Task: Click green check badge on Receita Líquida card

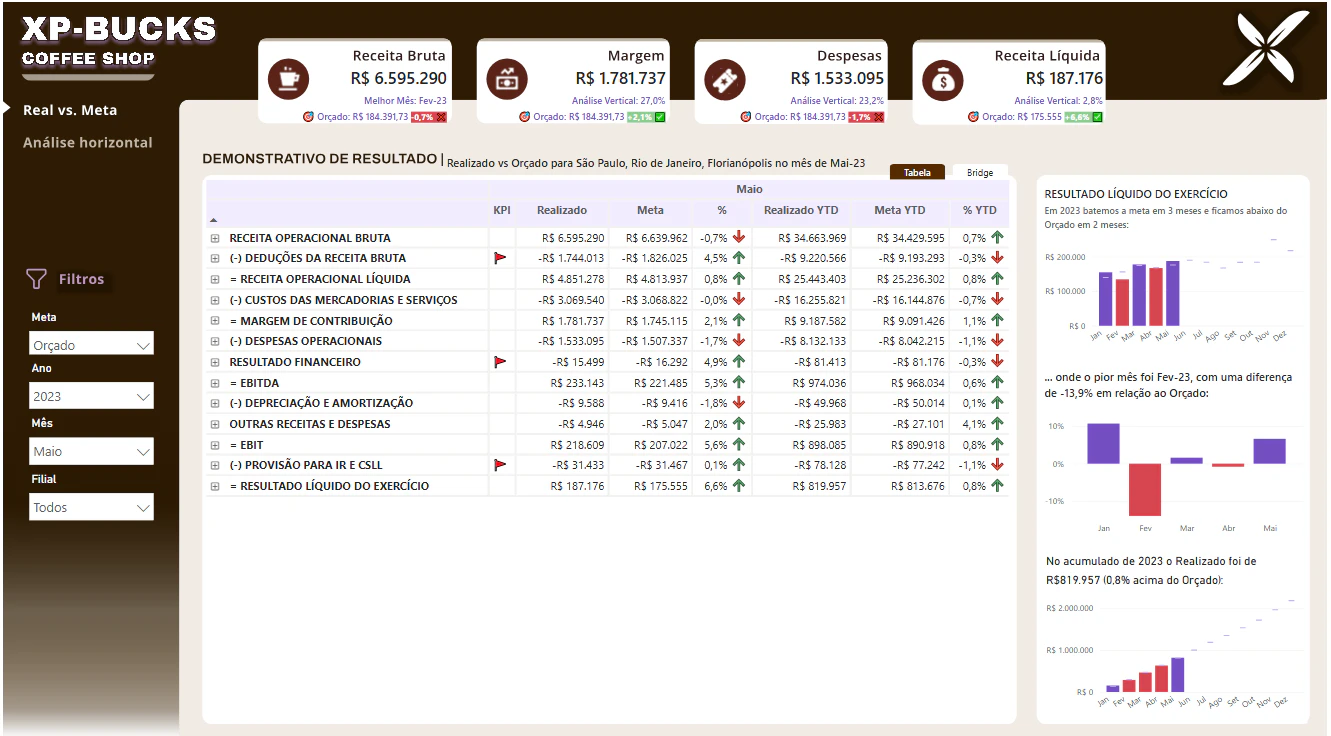Action: (x=1098, y=117)
